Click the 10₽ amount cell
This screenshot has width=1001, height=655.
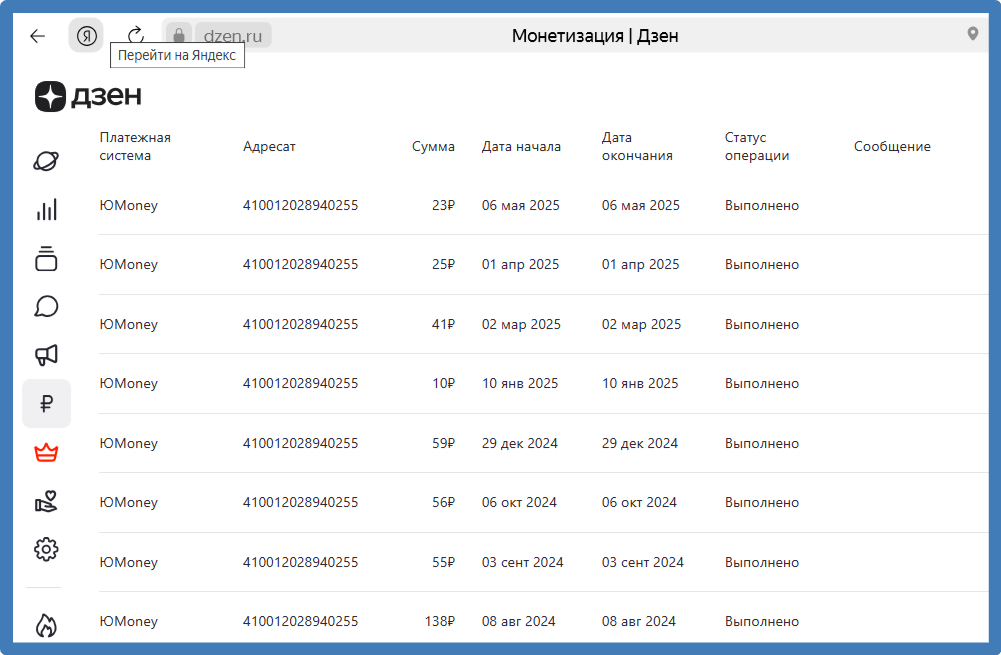click(x=443, y=383)
